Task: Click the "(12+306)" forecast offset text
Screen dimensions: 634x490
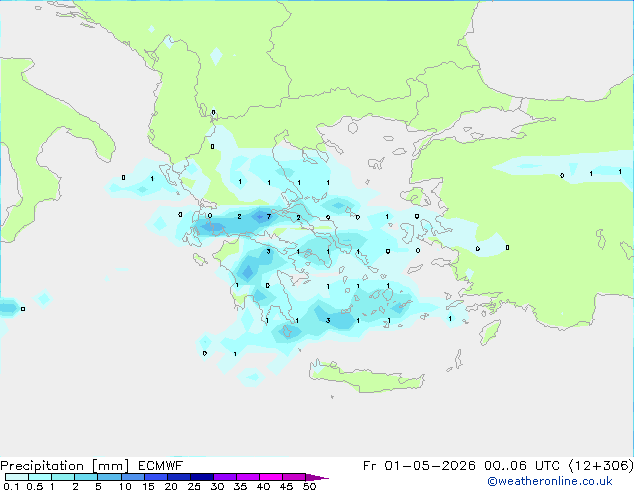Action: pos(601,466)
